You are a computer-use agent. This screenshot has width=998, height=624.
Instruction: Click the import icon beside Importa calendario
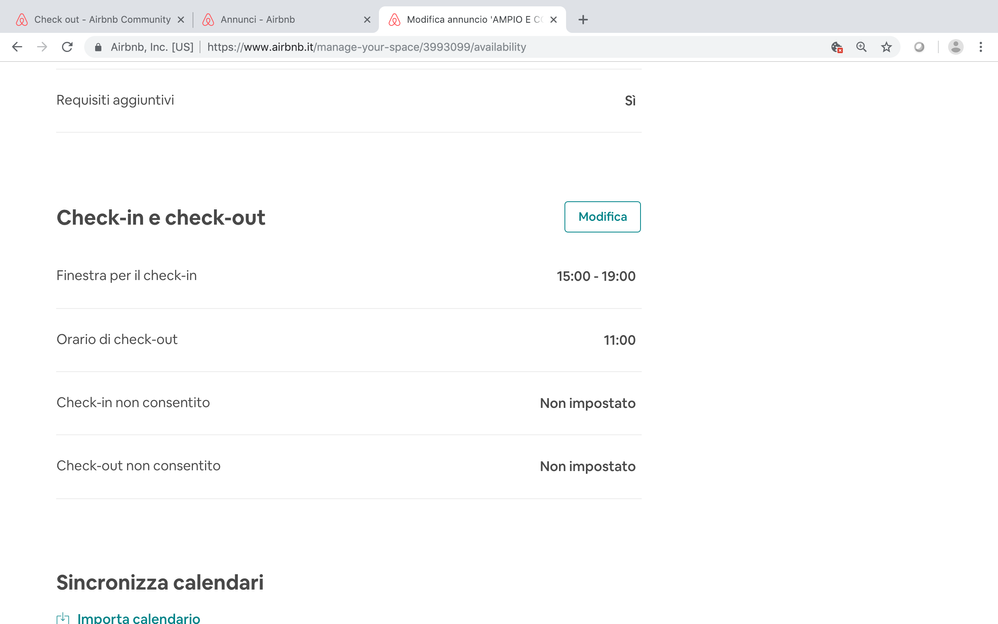tap(63, 618)
